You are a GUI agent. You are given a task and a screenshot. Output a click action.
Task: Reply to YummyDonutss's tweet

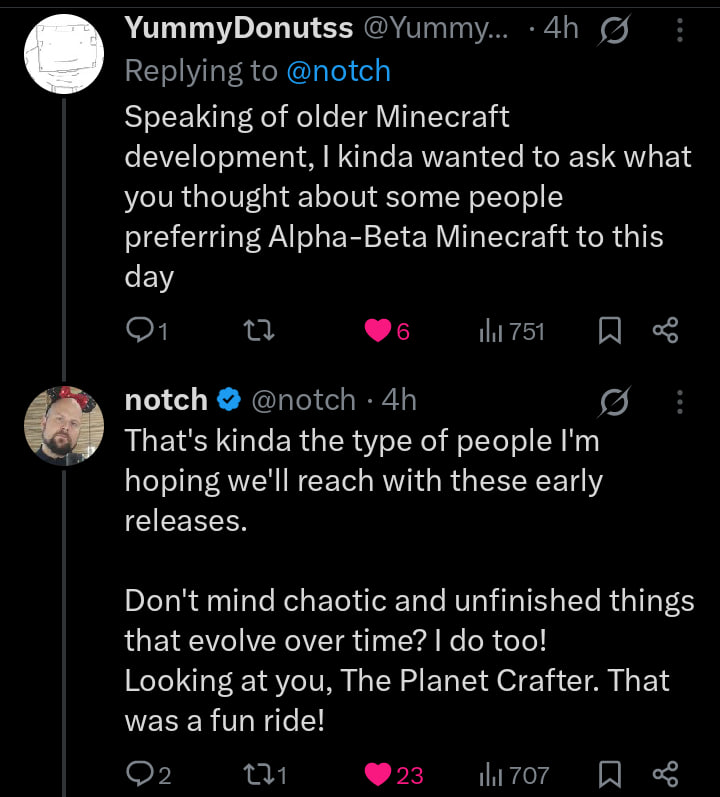tap(138, 331)
